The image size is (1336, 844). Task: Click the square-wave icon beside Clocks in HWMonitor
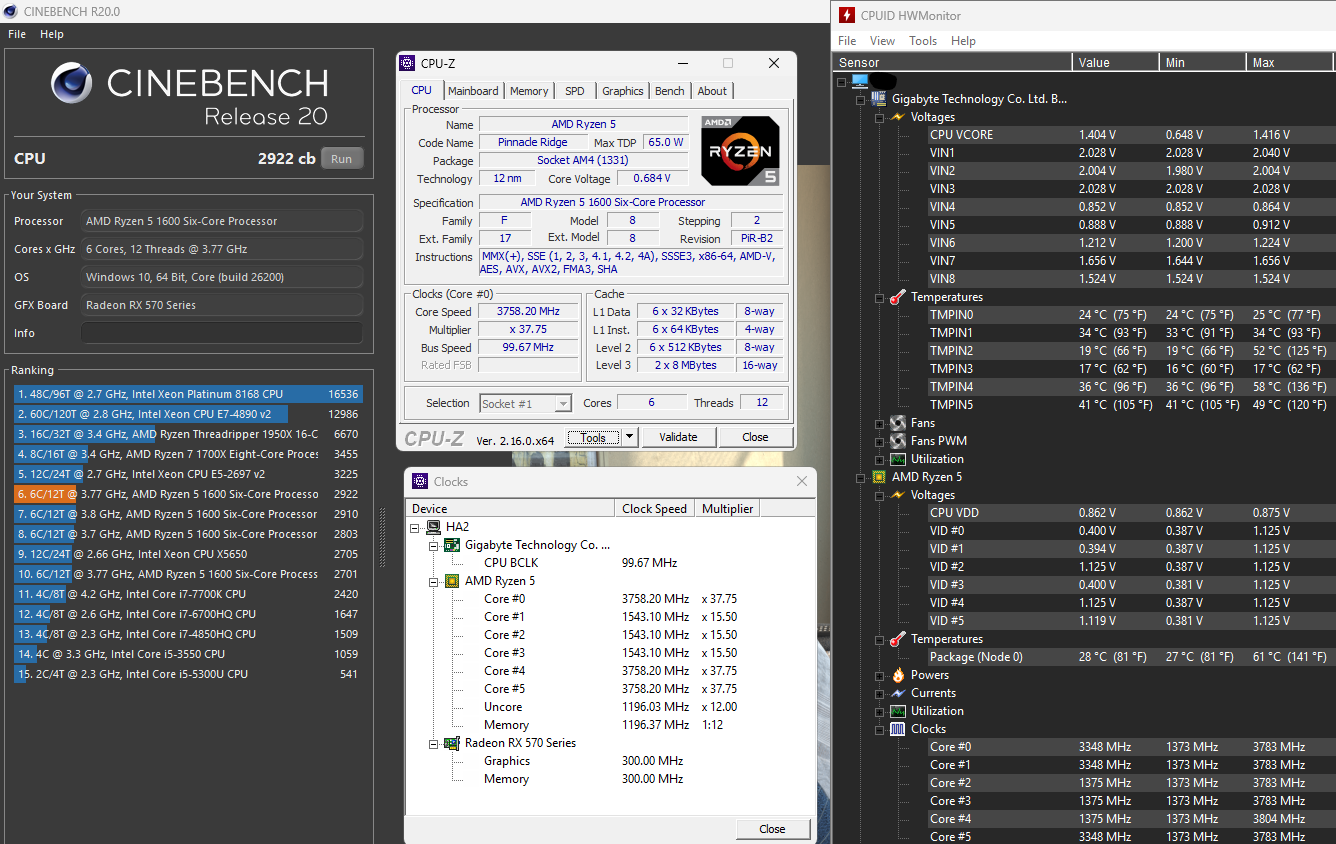pos(897,729)
